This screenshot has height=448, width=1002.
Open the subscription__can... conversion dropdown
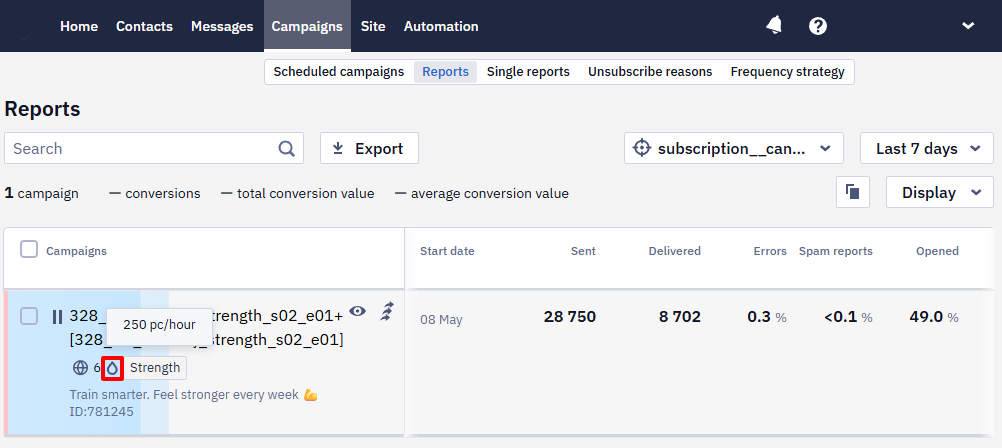point(734,148)
